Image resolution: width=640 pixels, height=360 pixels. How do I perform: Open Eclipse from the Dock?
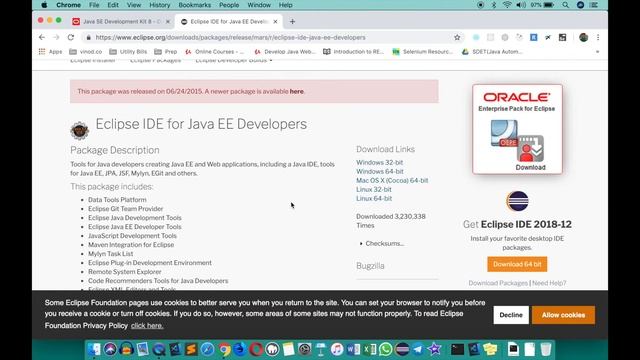pos(402,349)
